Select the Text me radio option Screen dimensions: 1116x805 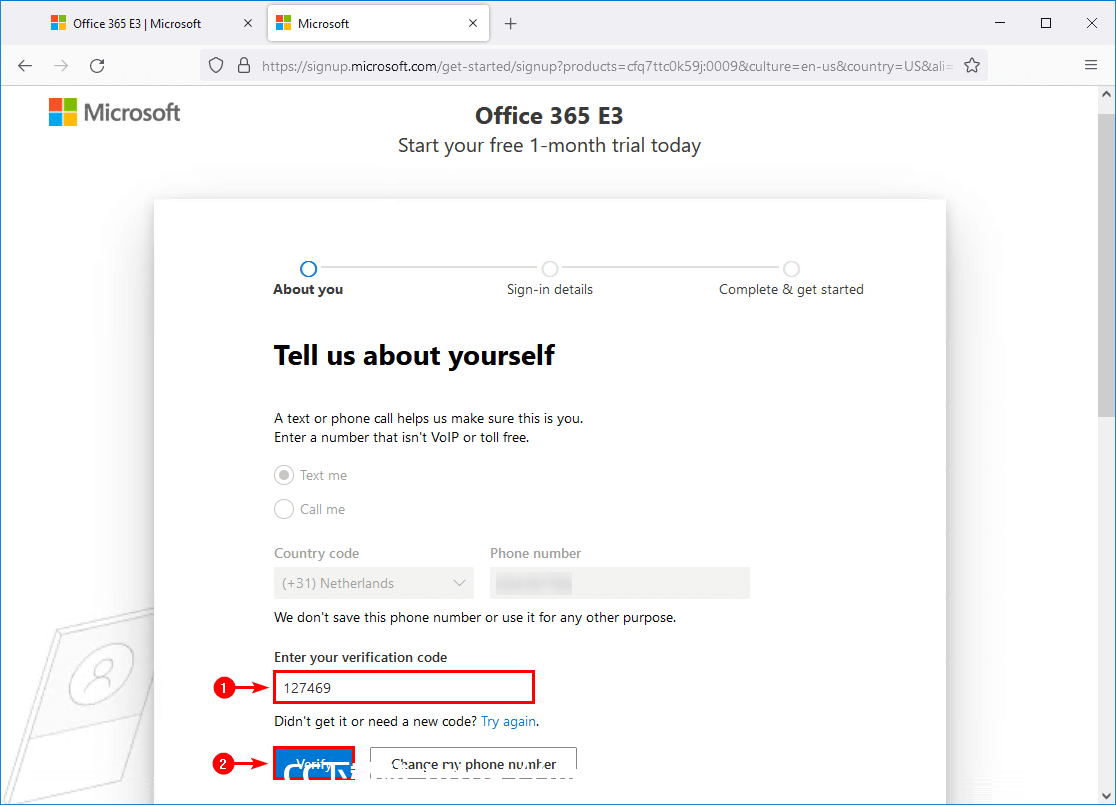(284, 475)
